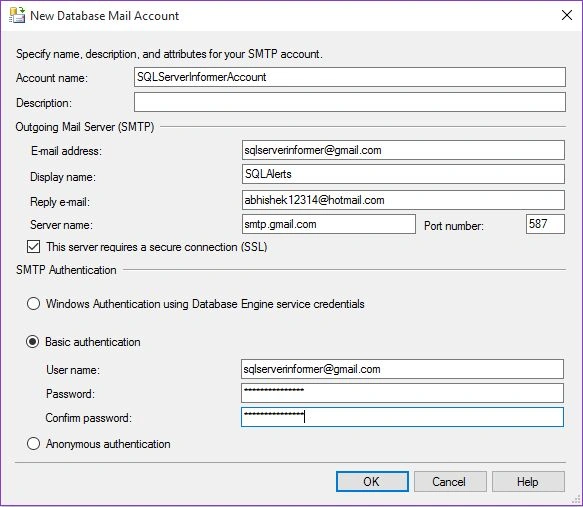Focus the Password field

pyautogui.click(x=402, y=393)
